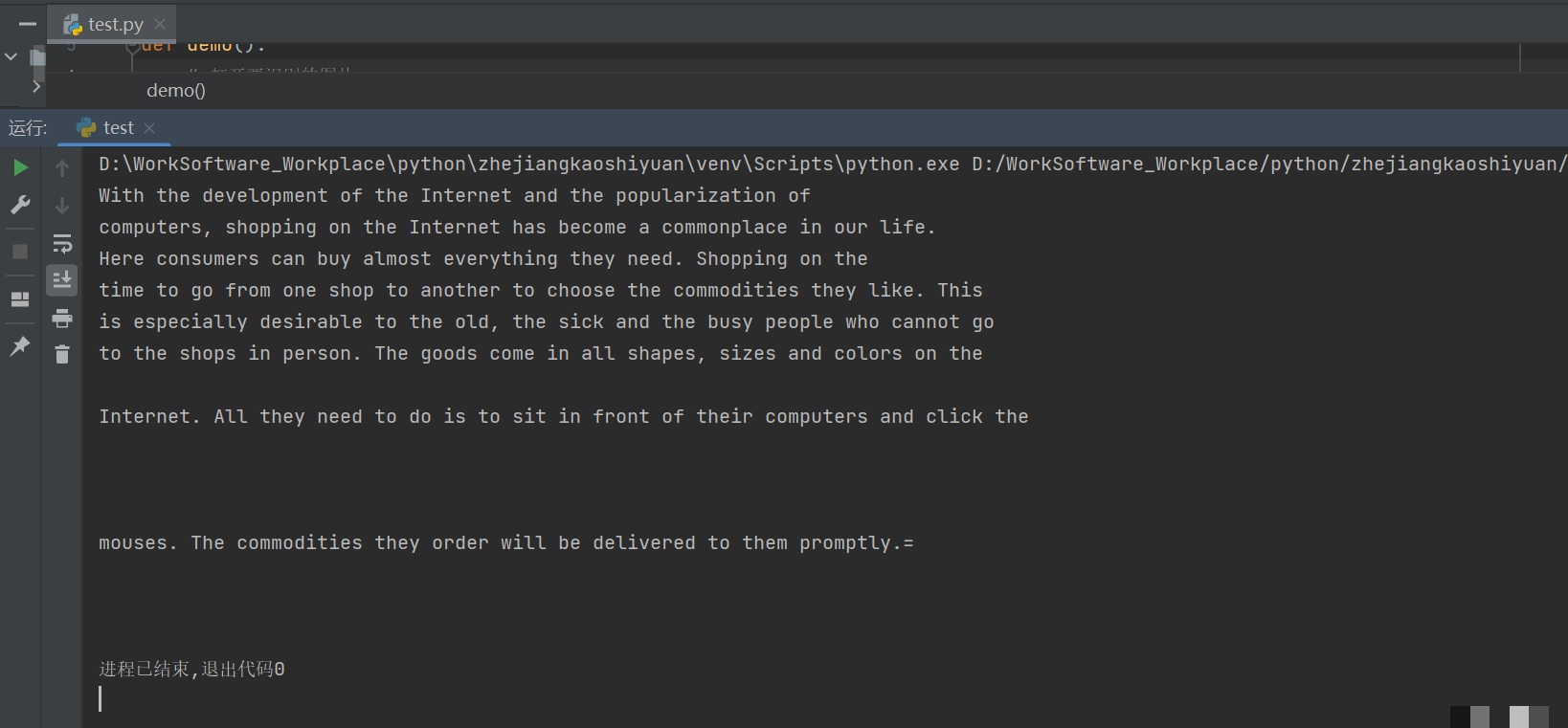Expand the tree node right chevron
The height and width of the screenshot is (728, 1568).
(x=36, y=87)
